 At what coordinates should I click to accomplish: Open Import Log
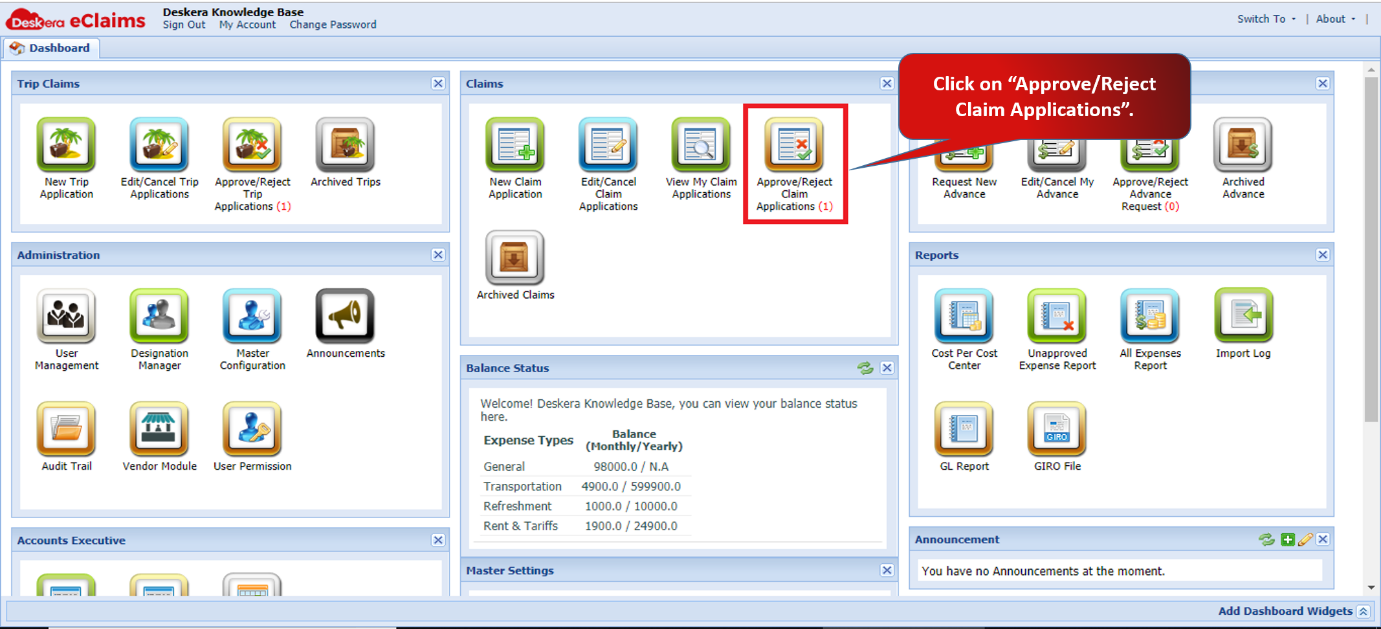click(1243, 317)
